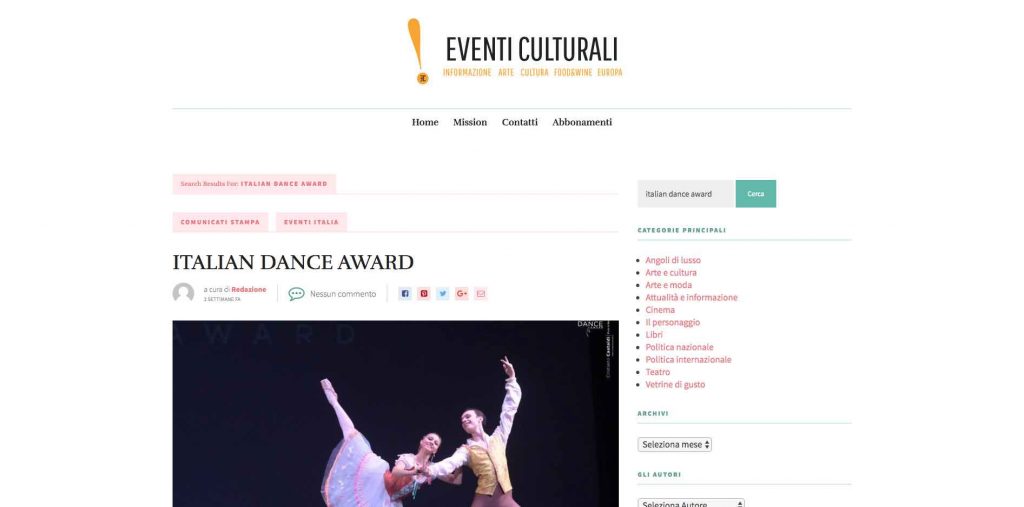Click the Eventi Culturali exclamation logo

417,51
